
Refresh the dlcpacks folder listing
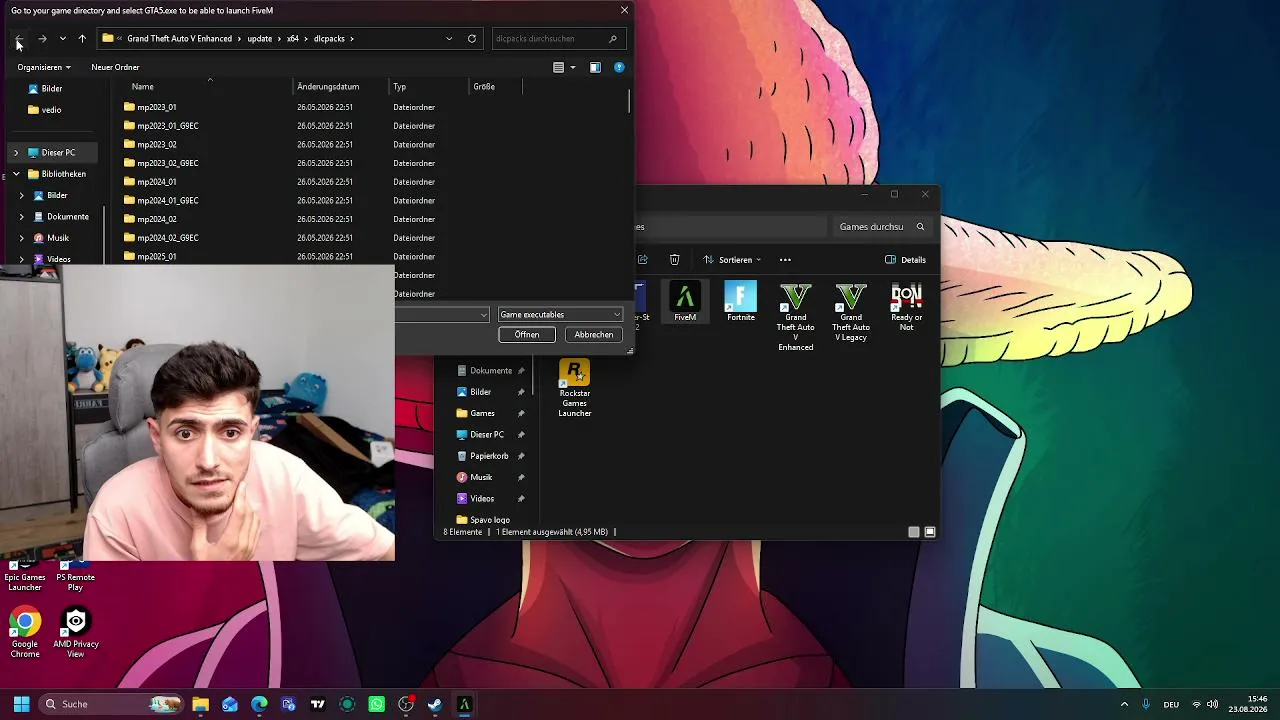(472, 39)
